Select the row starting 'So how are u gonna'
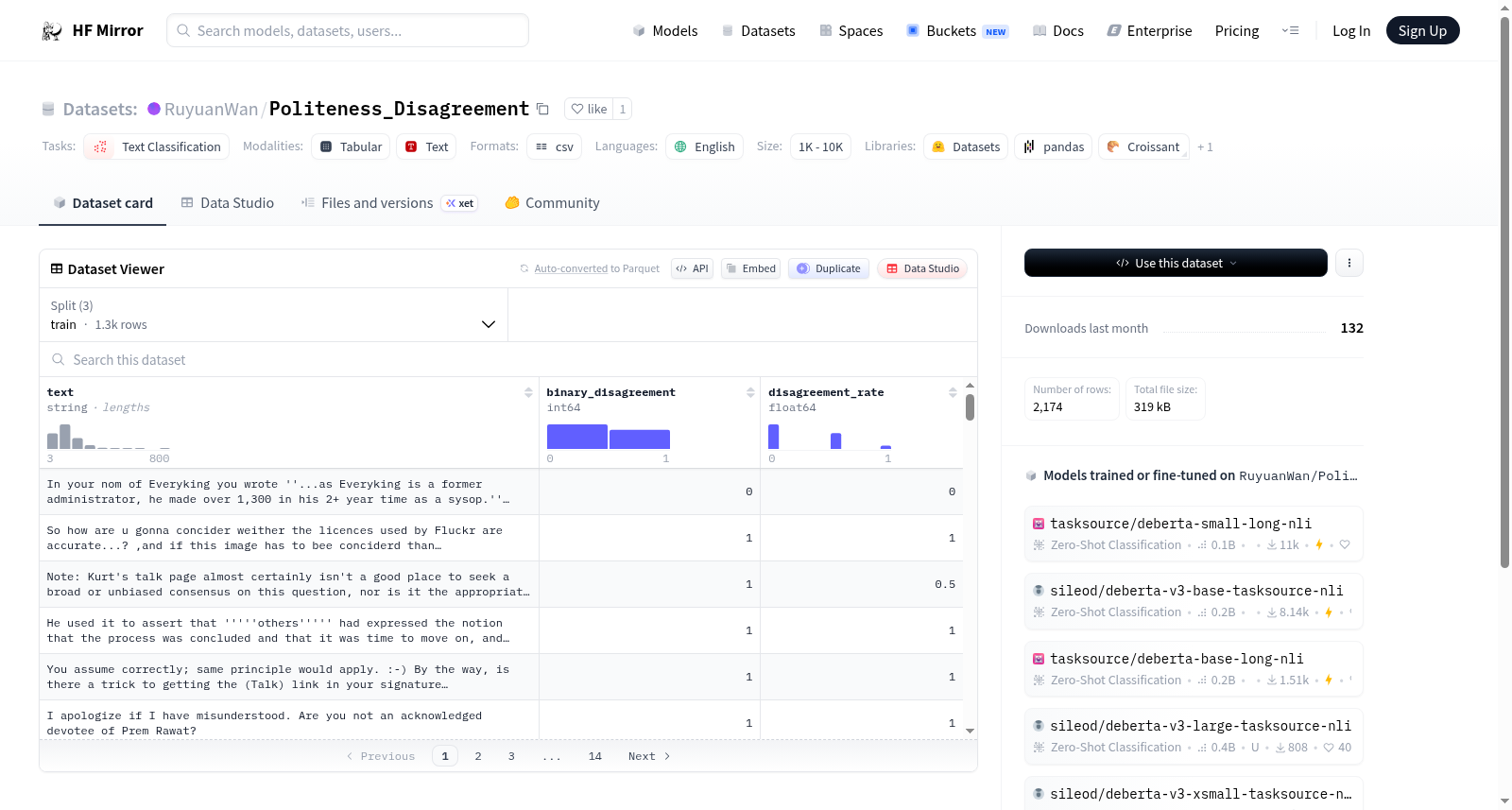Screen dimensions: 1512x810 coord(501,538)
